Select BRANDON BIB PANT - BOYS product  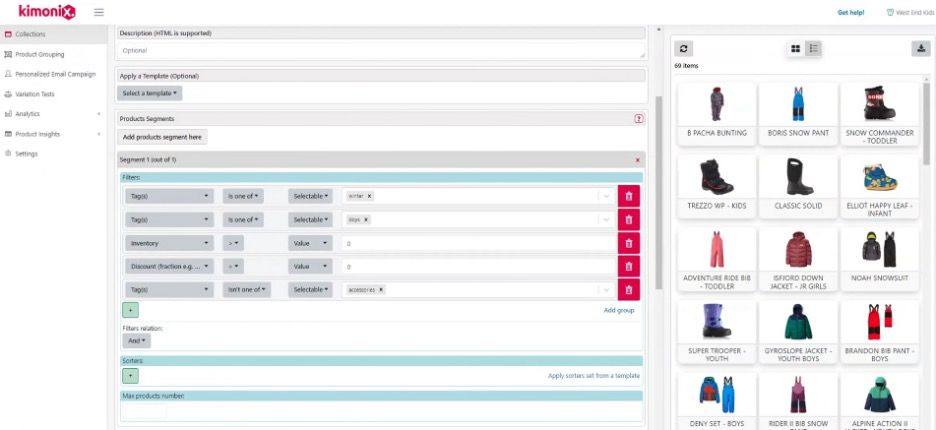879,331
